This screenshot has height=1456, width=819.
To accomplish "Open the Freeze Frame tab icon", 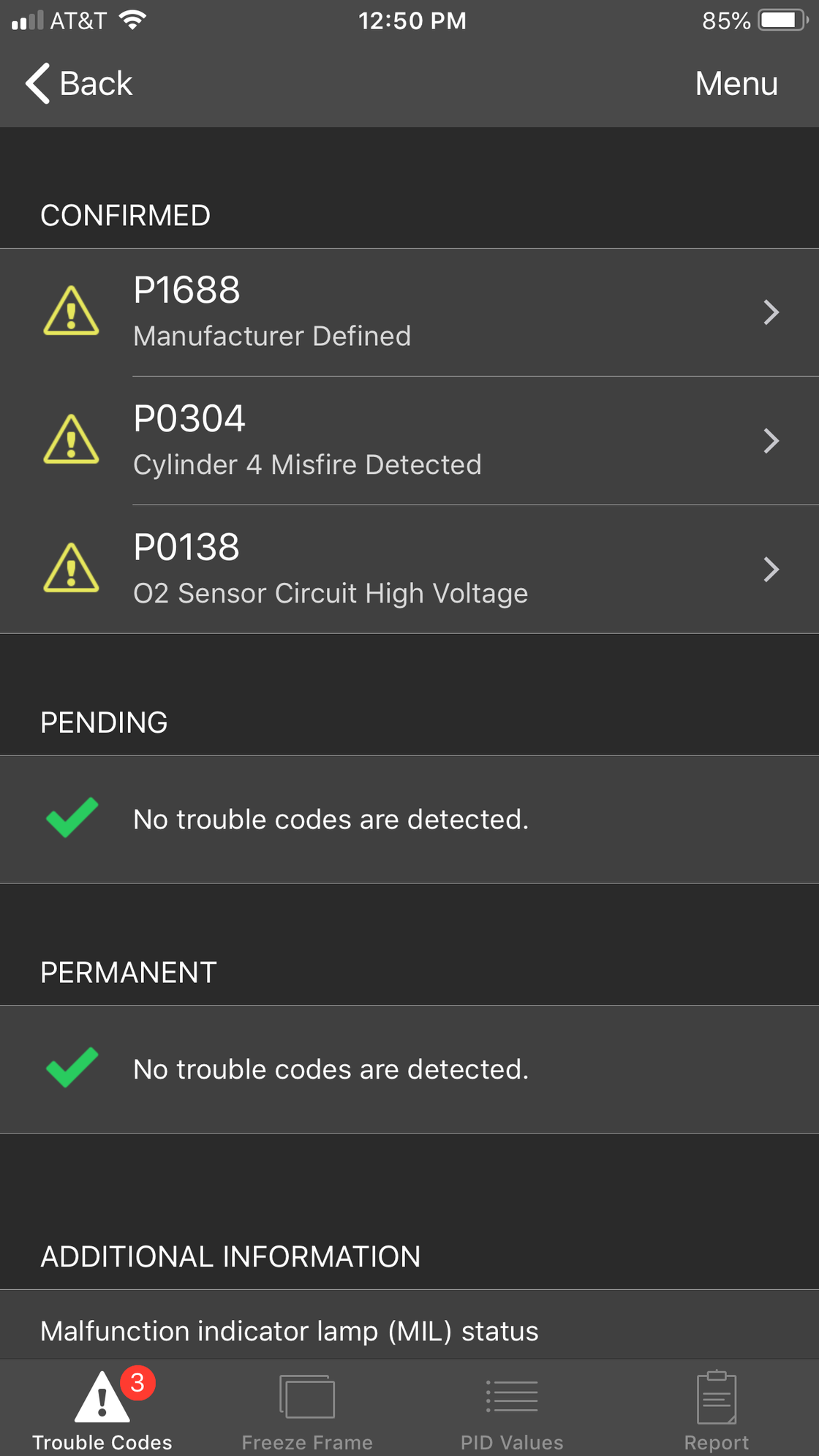I will click(x=307, y=1397).
